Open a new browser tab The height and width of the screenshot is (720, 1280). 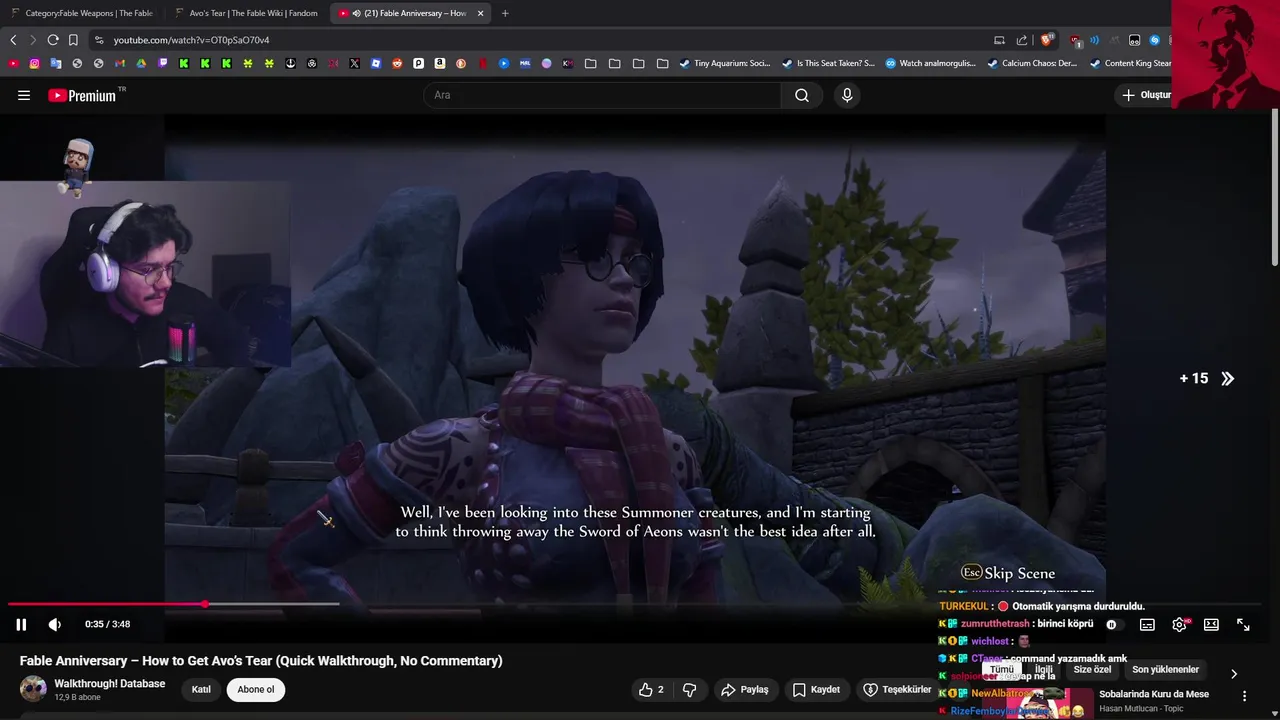505,13
